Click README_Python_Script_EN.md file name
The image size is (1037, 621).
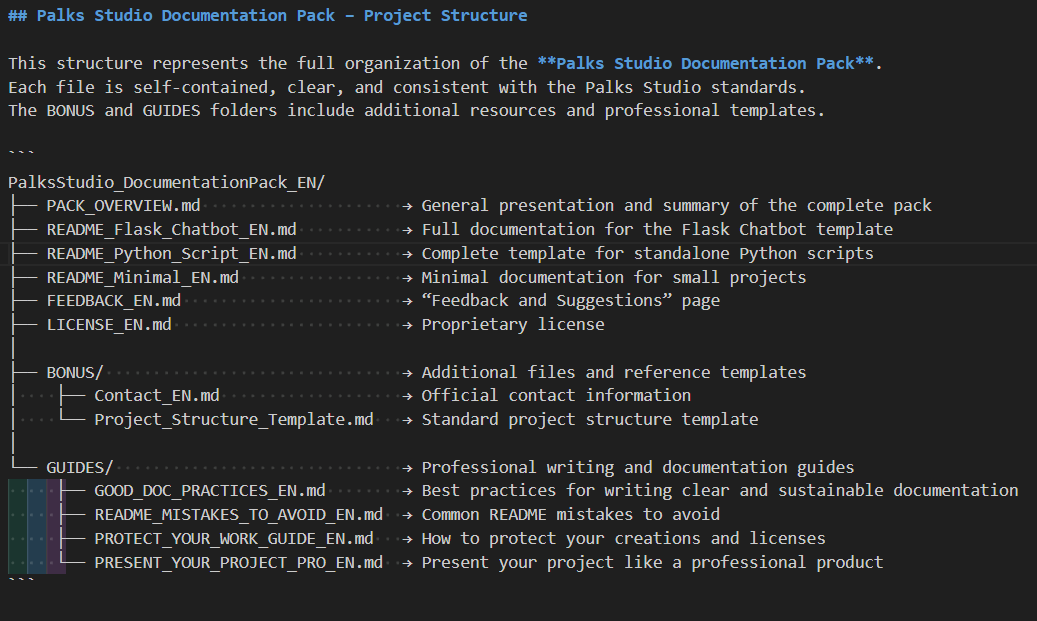pyautogui.click(x=171, y=254)
